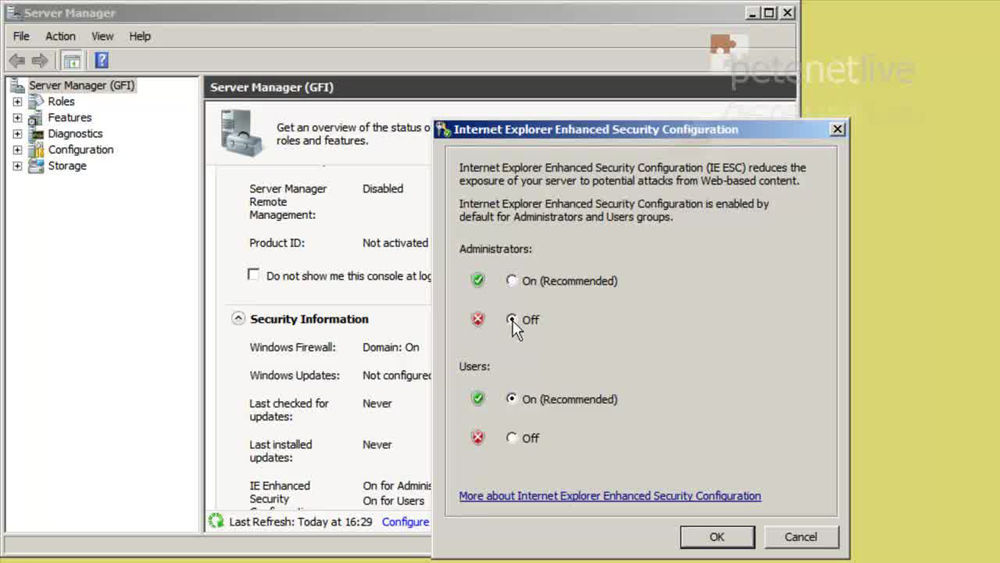Viewport: 1000px width, 563px height.
Task: Click Cancel in the IE ESC dialog
Action: 801,537
